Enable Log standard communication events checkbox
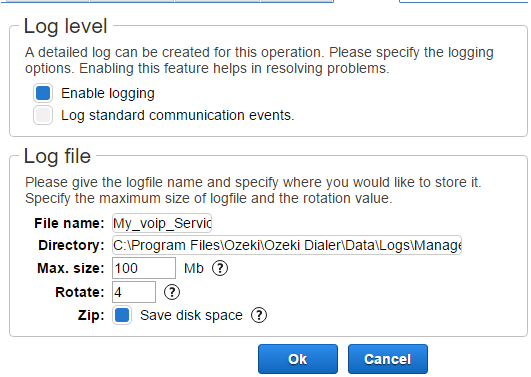The height and width of the screenshot is (377, 531). point(43,115)
